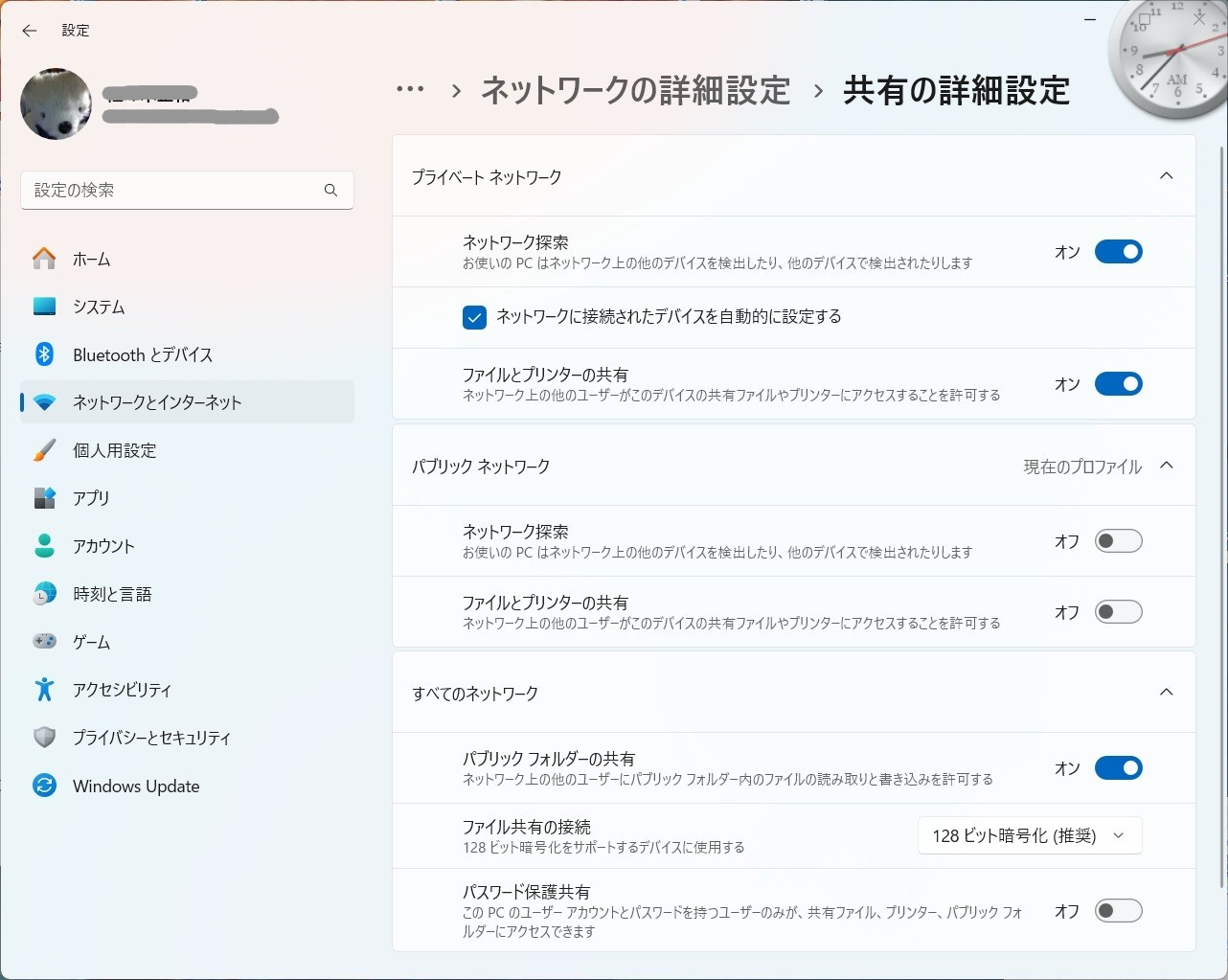The height and width of the screenshot is (980, 1228).
Task: Open the ファイル共有の接続 encryption dropdown
Action: tap(1029, 834)
